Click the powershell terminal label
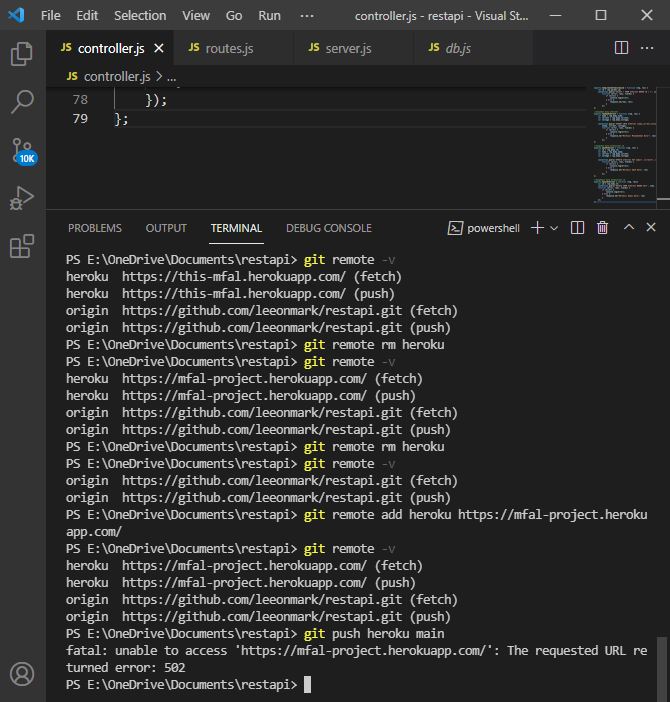This screenshot has width=670, height=702. coord(493,228)
